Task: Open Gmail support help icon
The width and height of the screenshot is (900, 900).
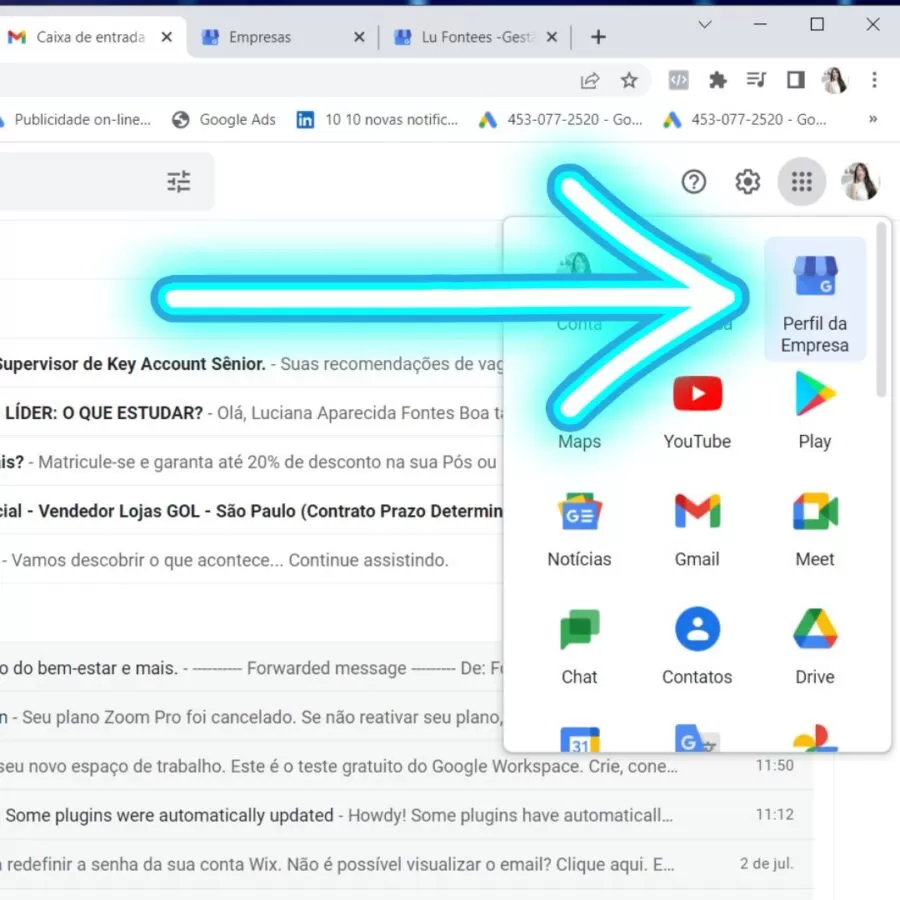Action: click(693, 182)
